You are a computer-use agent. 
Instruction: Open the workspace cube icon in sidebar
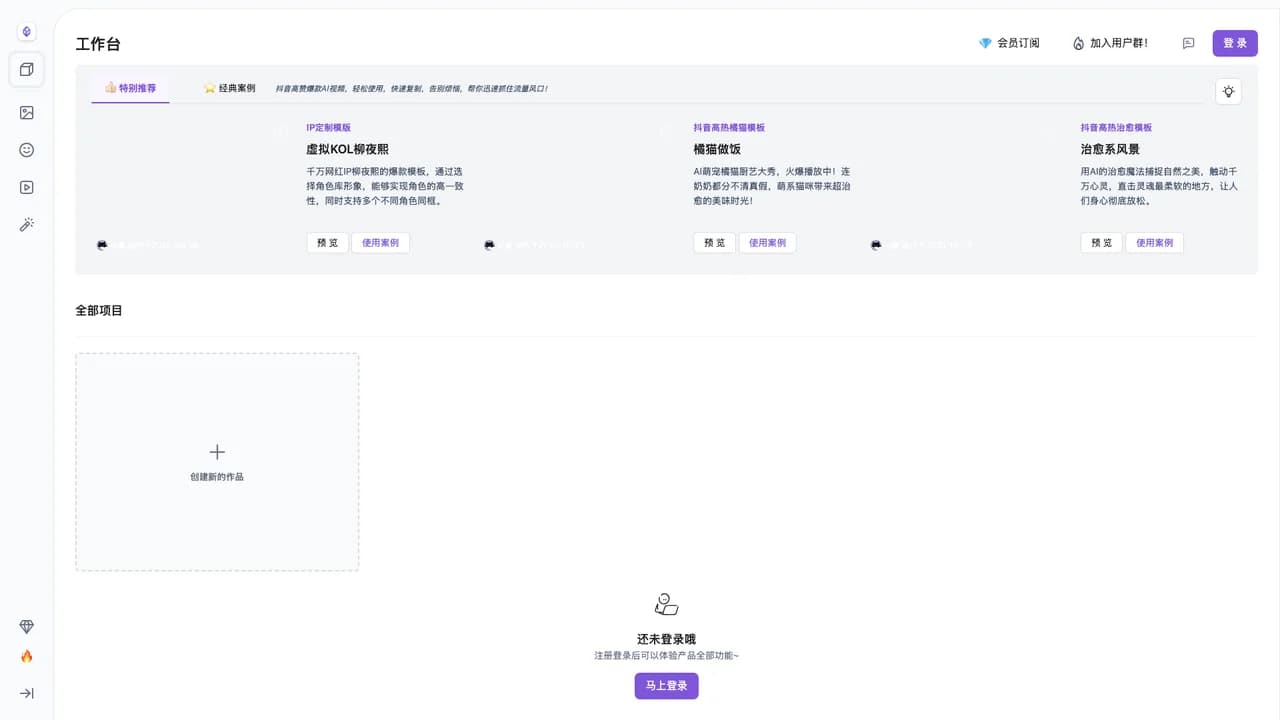click(27, 70)
